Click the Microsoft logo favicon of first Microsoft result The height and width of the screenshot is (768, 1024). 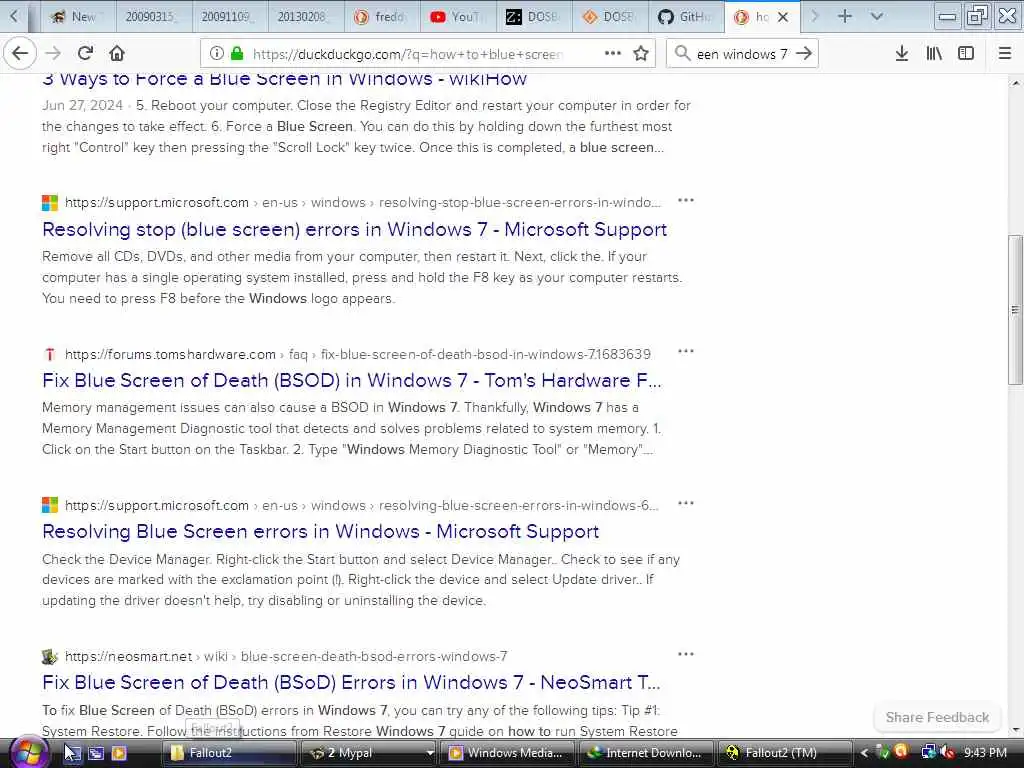[x=50, y=202]
